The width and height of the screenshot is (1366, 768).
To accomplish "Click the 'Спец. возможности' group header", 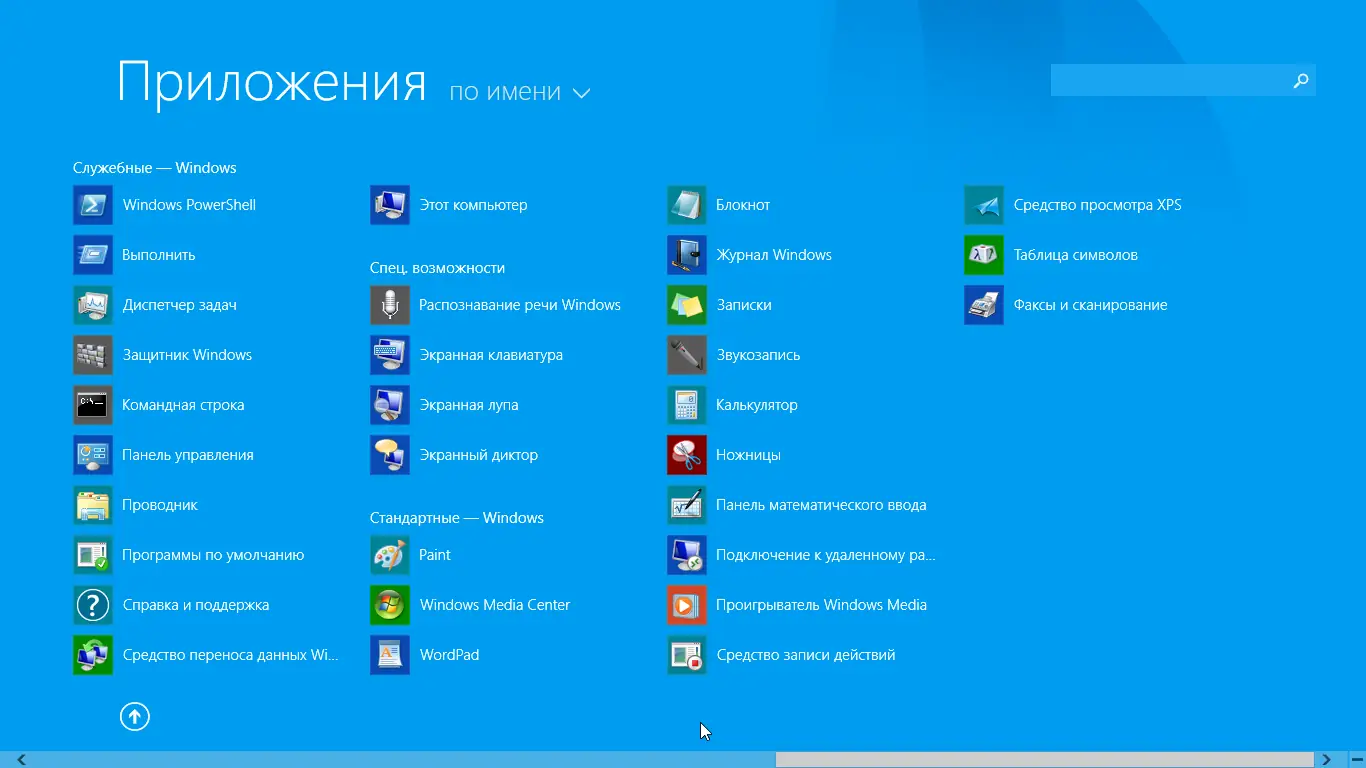I will point(437,268).
